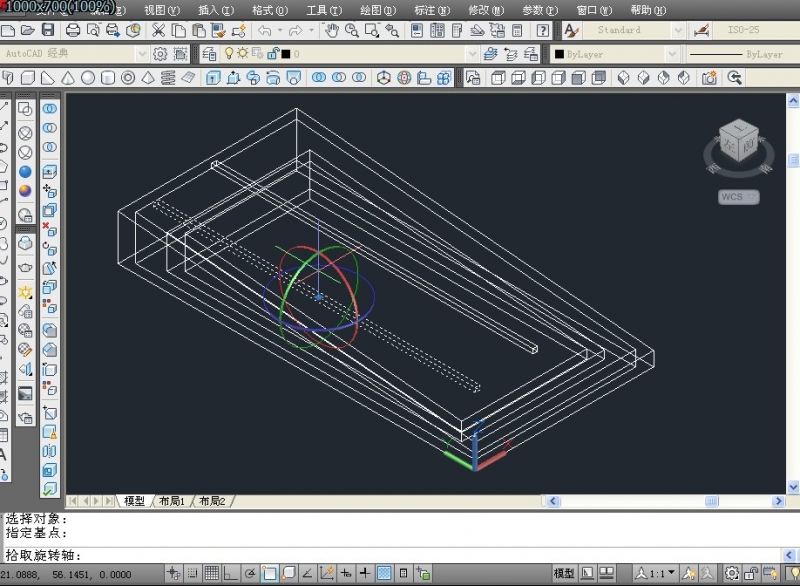Screen dimensions: 800x586
Task: Open the Layer Properties Manager
Action: (x=209, y=54)
